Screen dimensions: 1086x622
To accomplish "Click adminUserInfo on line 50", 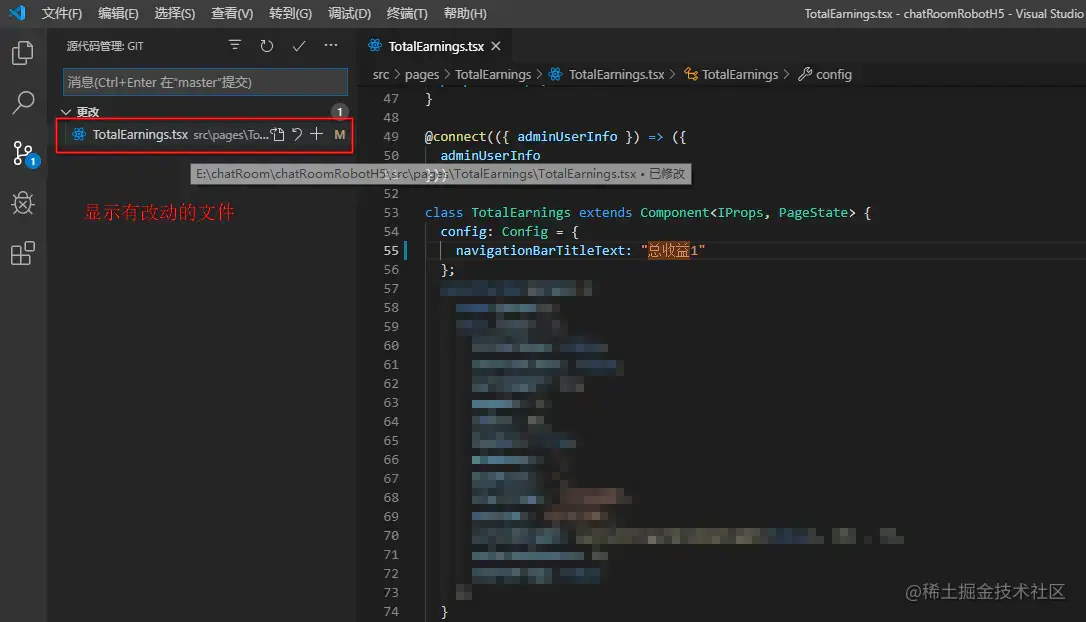I will click(x=490, y=155).
